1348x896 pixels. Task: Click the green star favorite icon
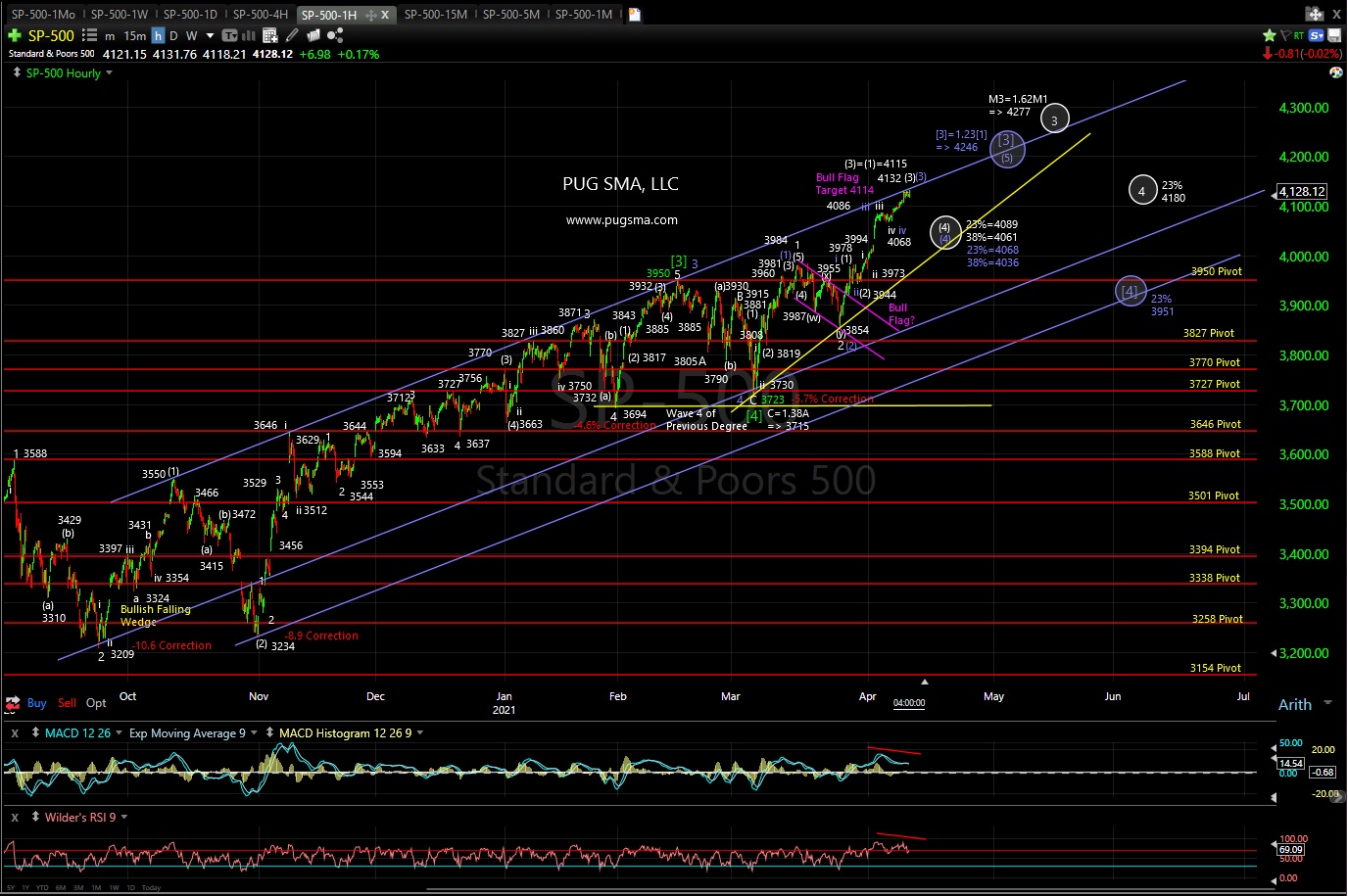(x=1269, y=35)
